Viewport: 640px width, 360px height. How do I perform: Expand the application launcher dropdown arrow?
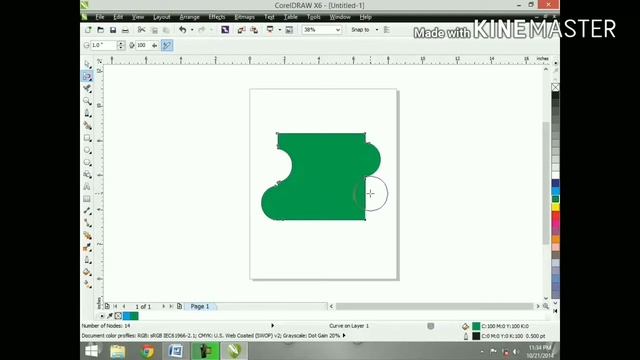(x=280, y=30)
